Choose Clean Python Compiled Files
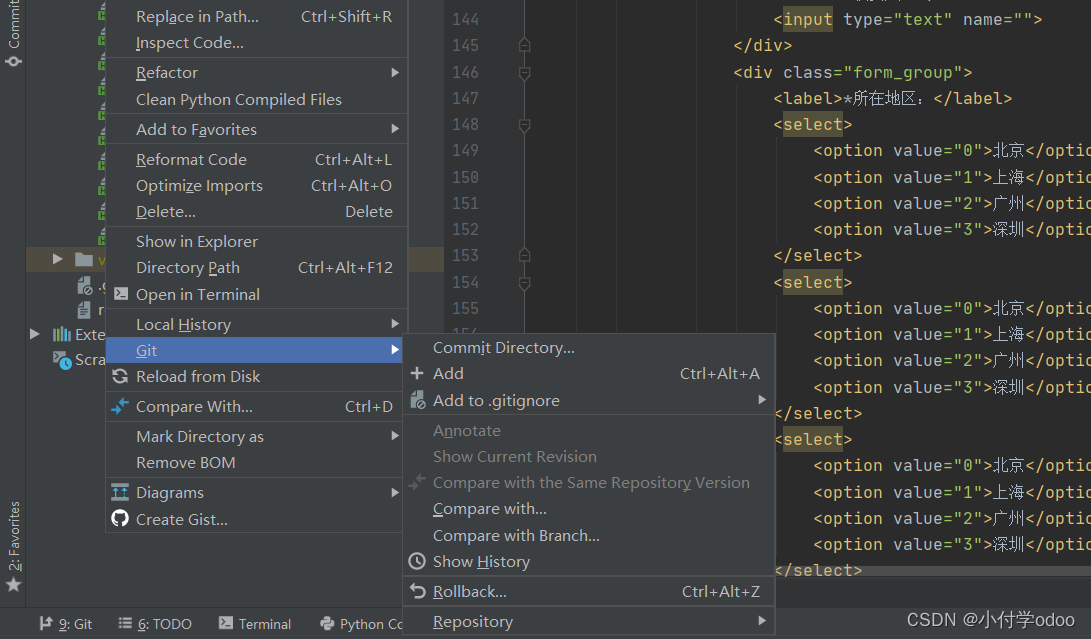Screen dimensions: 1091x639 coord(257,100)
